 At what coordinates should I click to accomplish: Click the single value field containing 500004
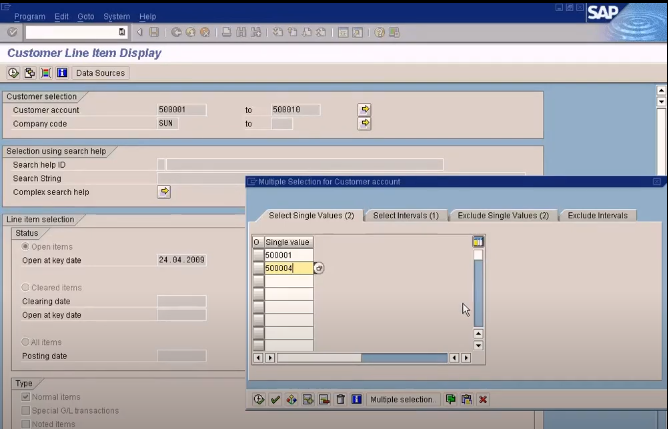(289, 268)
